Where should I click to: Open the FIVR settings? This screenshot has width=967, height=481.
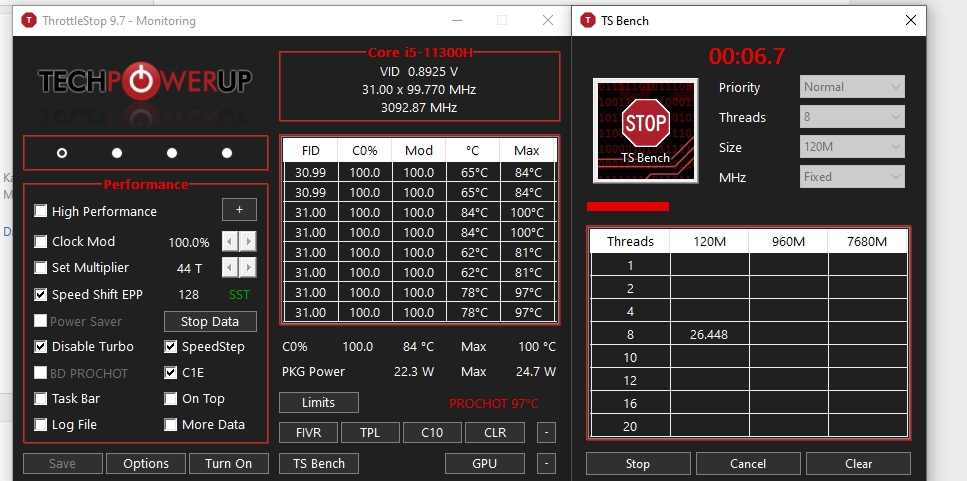click(308, 432)
